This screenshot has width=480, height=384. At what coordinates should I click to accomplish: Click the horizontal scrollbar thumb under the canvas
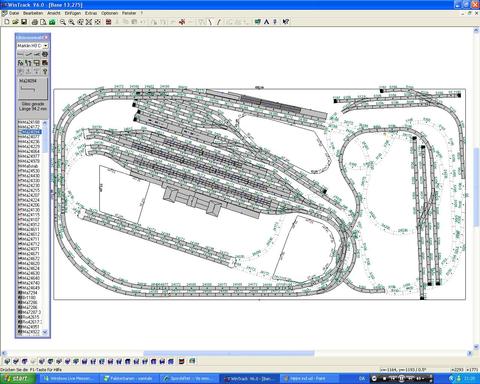point(229,353)
